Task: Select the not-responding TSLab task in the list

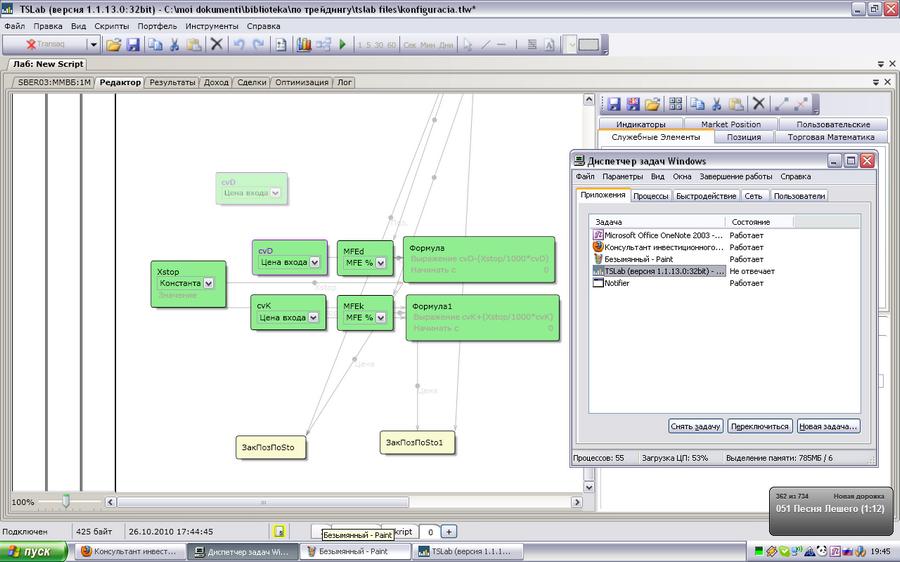Action: pos(660,271)
